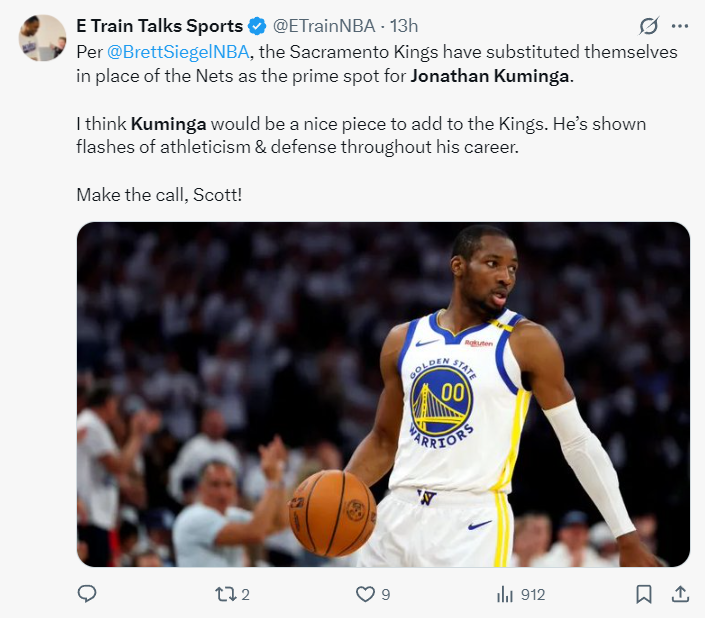Image resolution: width=705 pixels, height=618 pixels.
Task: Click the repost count 2
Action: pyautogui.click(x=245, y=595)
